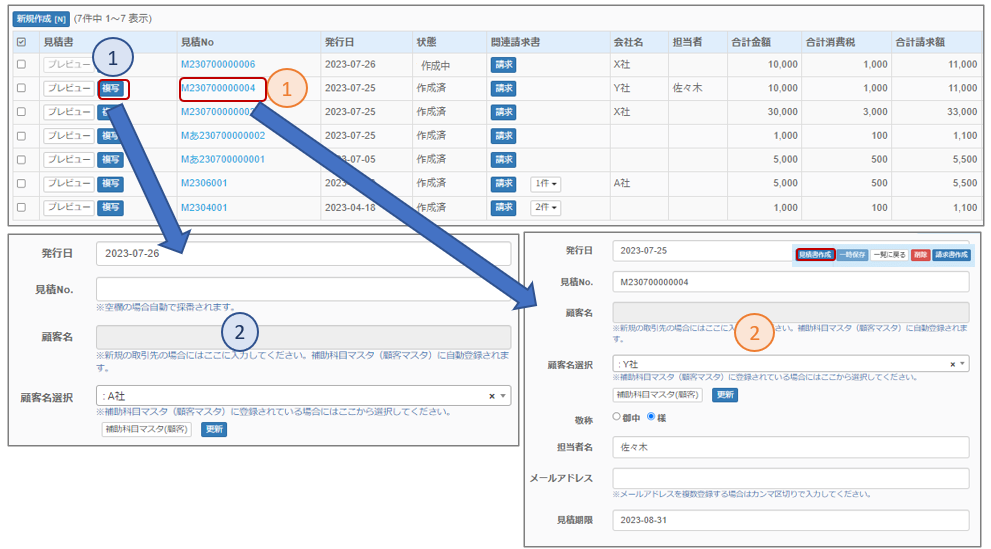Tick the checkbox for row M230700000004
991x549 pixels.
21,88
